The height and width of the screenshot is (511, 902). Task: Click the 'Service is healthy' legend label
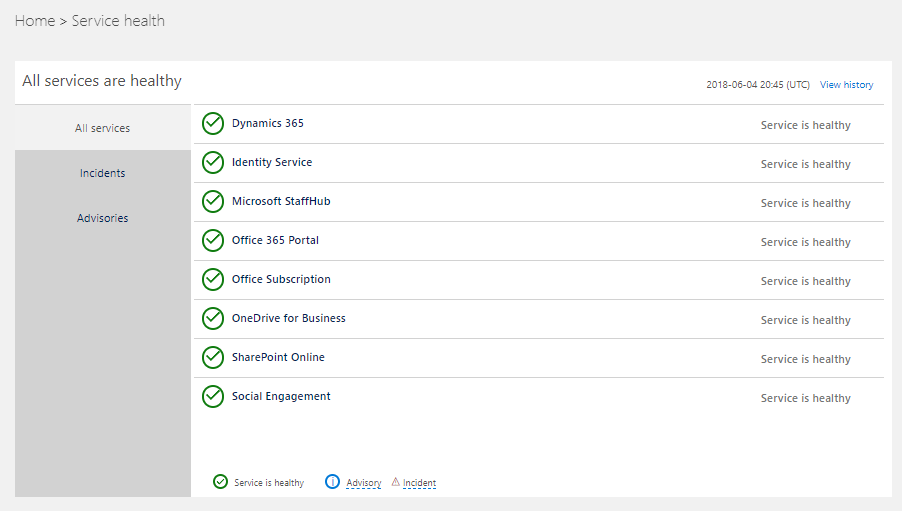(x=269, y=483)
